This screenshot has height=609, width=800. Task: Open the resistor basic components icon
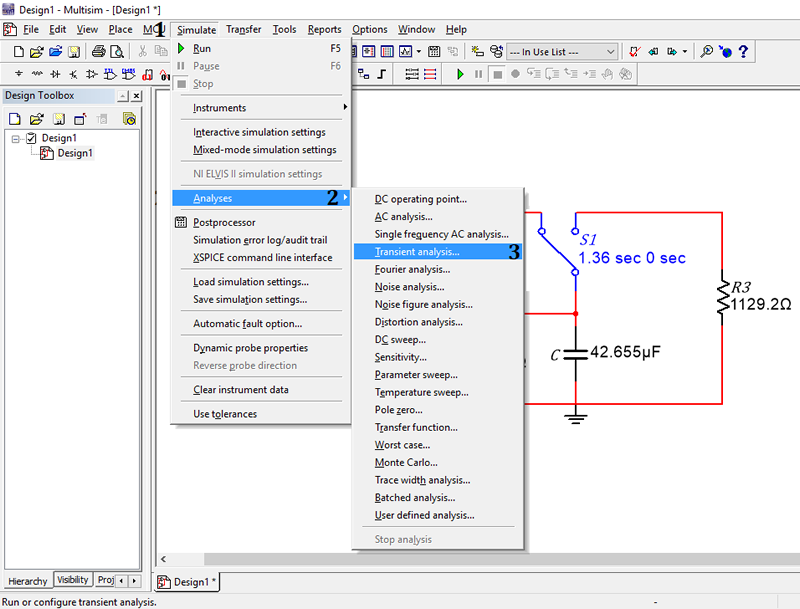click(x=37, y=74)
